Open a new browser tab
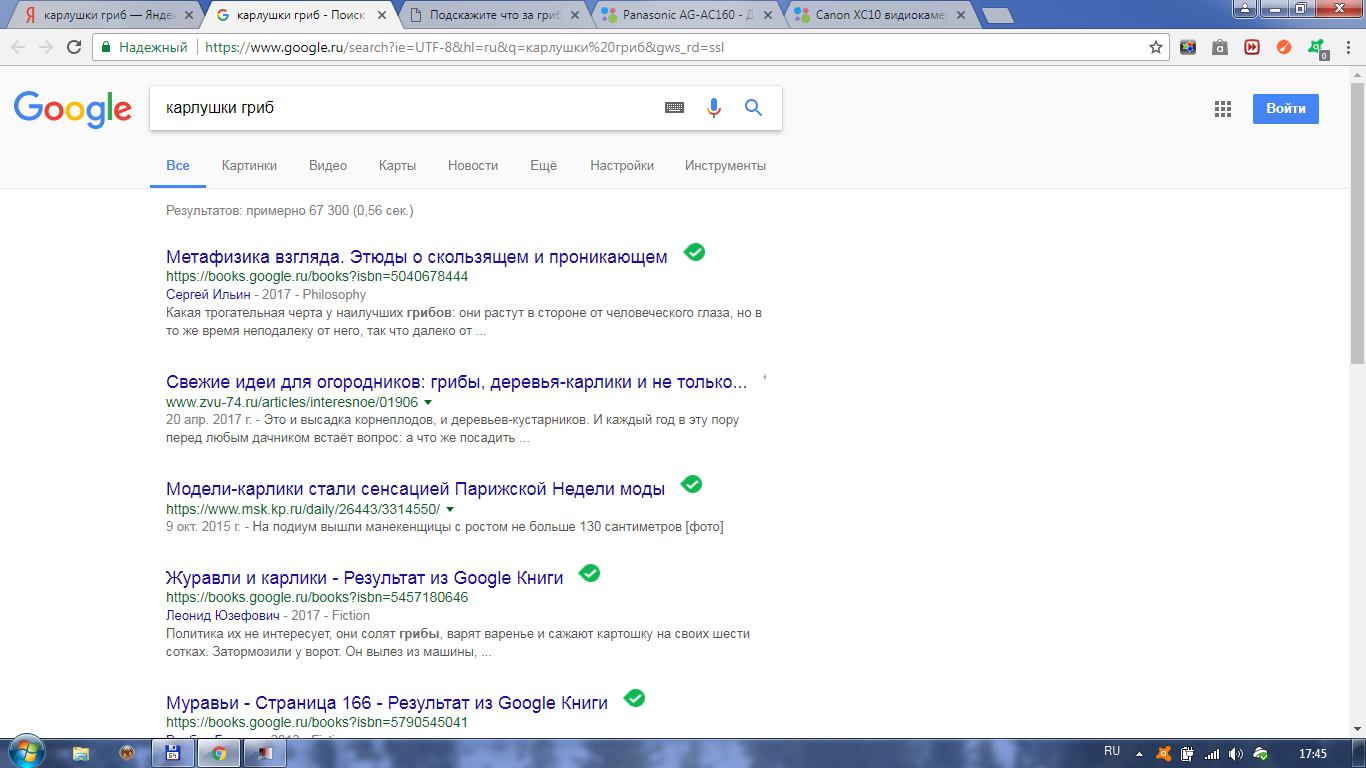The image size is (1366, 768). click(x=998, y=16)
